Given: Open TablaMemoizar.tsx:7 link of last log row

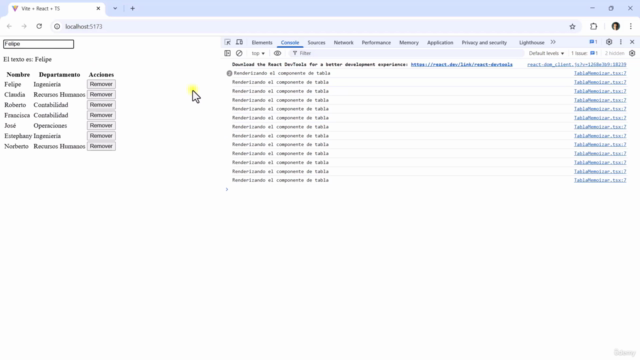Looking at the screenshot, I should pos(600,180).
